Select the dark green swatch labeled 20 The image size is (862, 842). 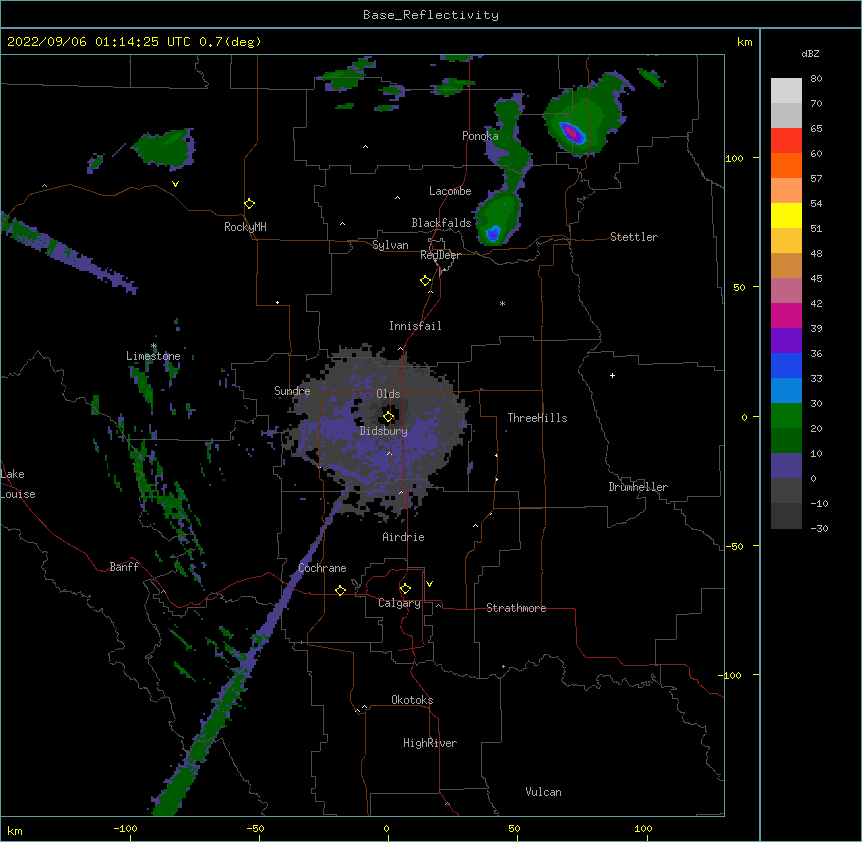[786, 440]
